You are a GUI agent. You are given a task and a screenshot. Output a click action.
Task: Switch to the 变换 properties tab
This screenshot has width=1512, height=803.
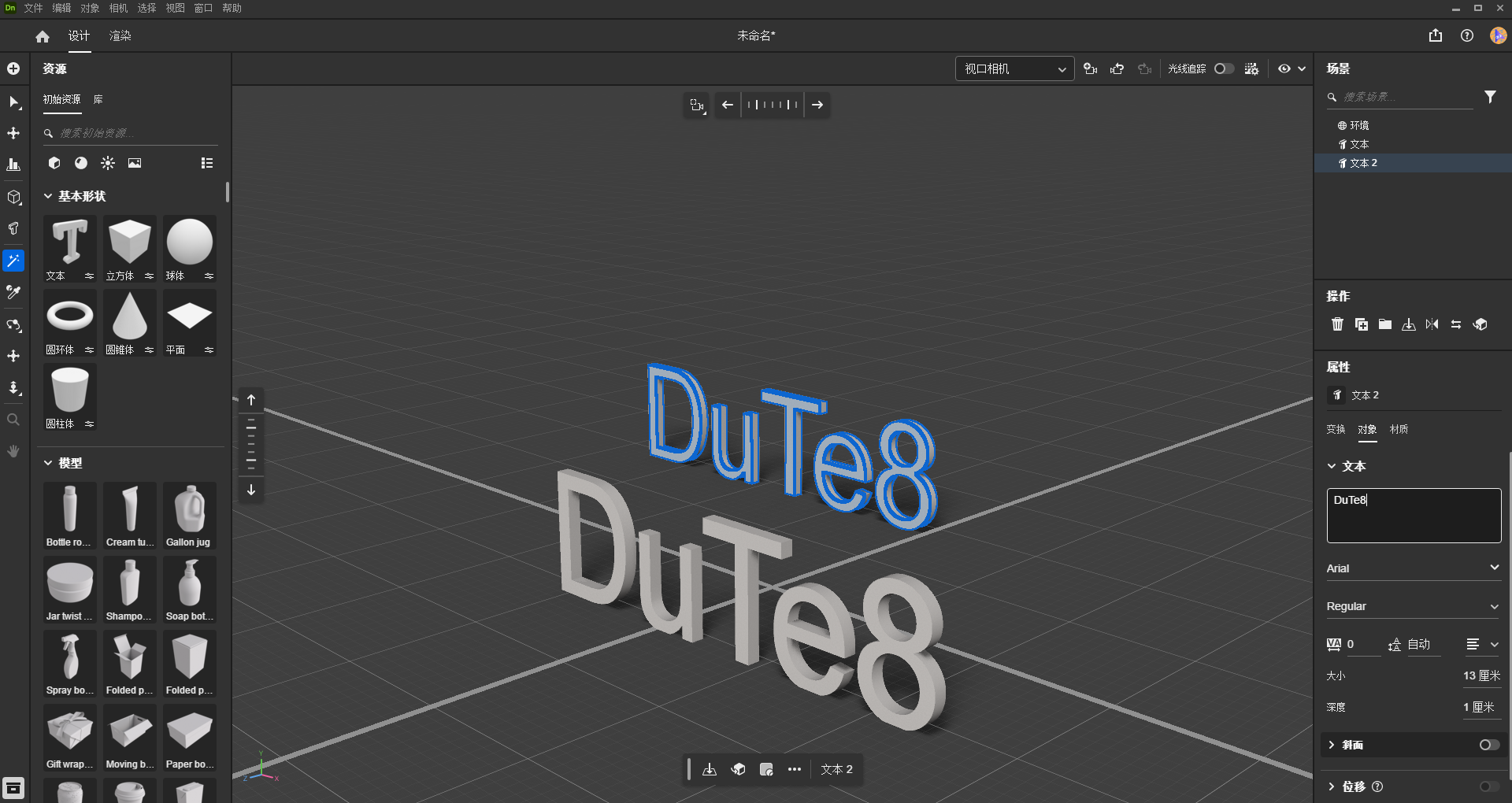pos(1336,429)
